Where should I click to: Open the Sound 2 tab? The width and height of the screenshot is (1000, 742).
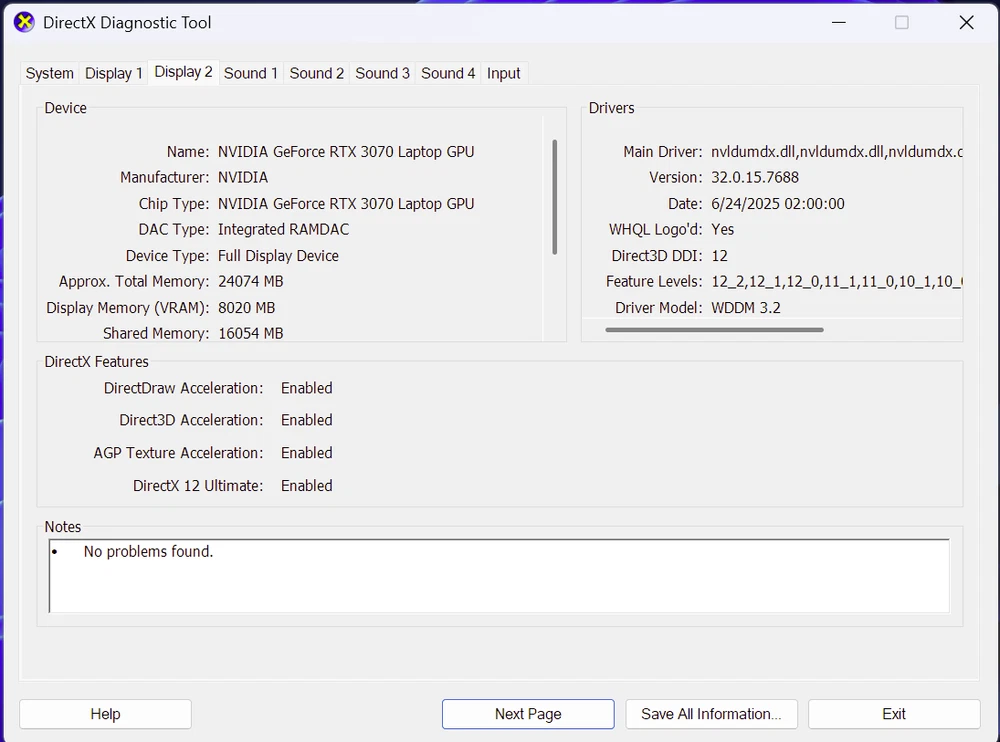click(316, 73)
